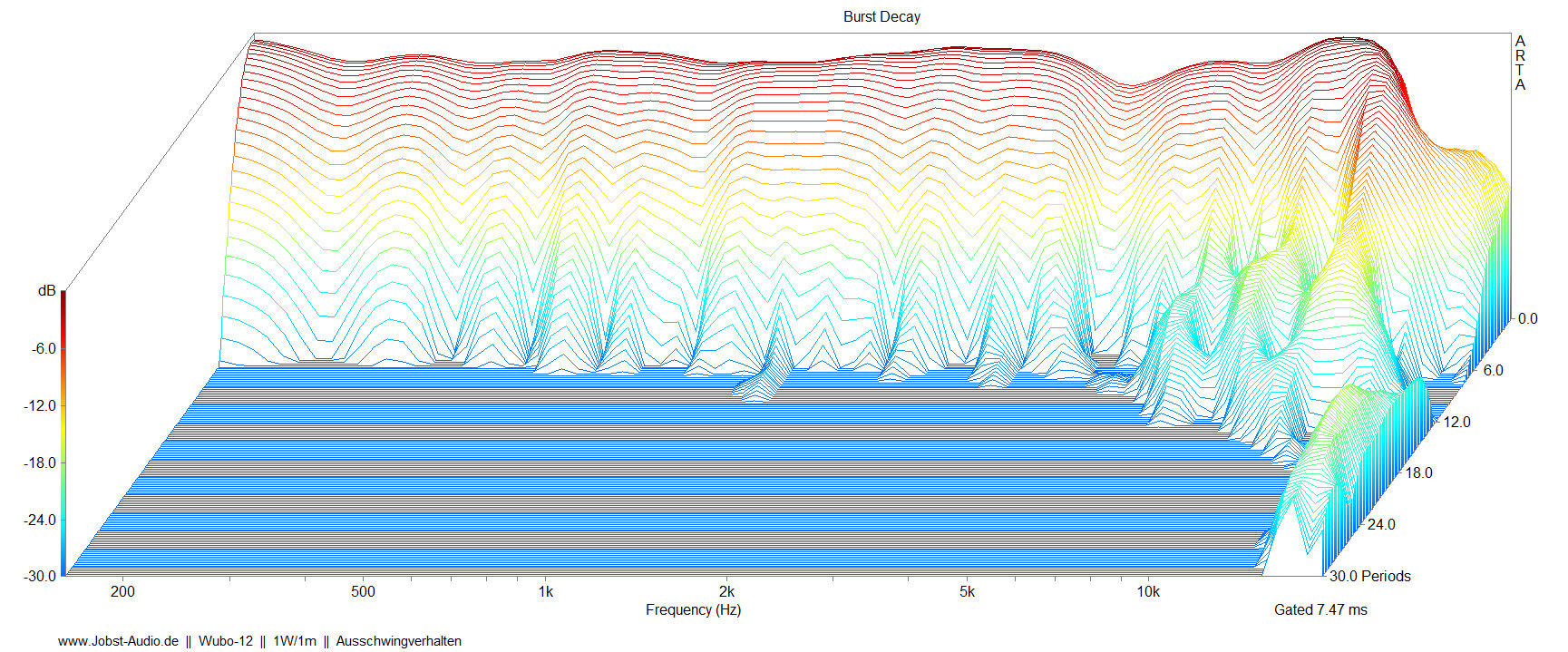1568x652 pixels.
Task: Click the dB color scale bar
Action: pos(63,433)
